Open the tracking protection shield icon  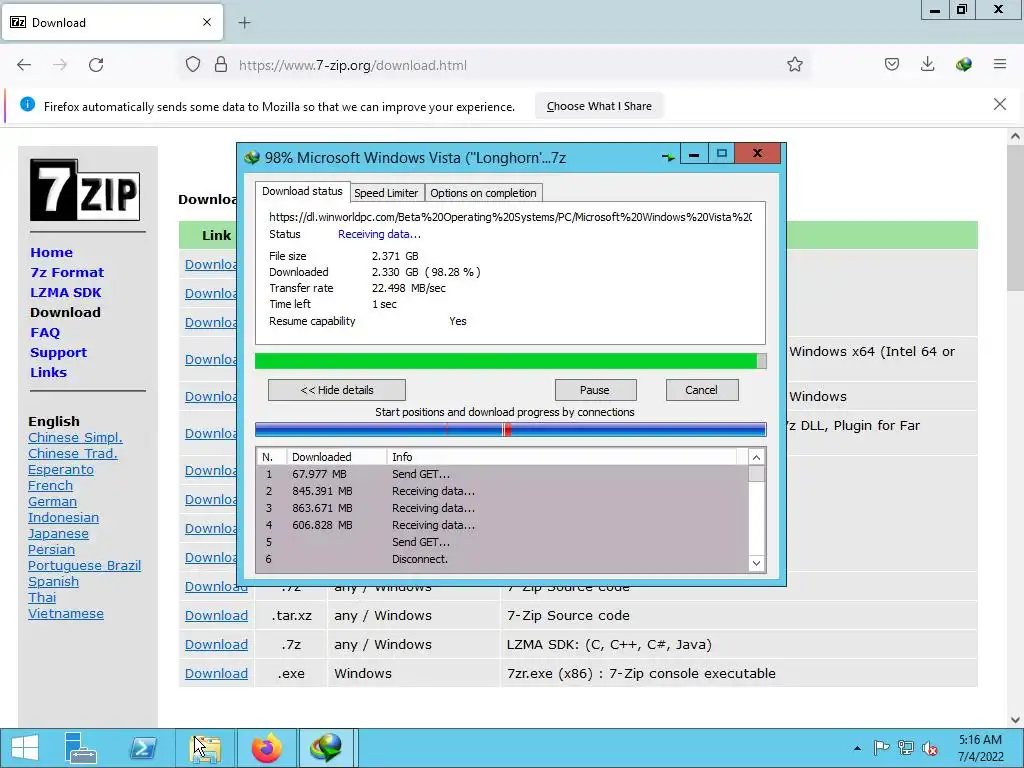tap(193, 65)
